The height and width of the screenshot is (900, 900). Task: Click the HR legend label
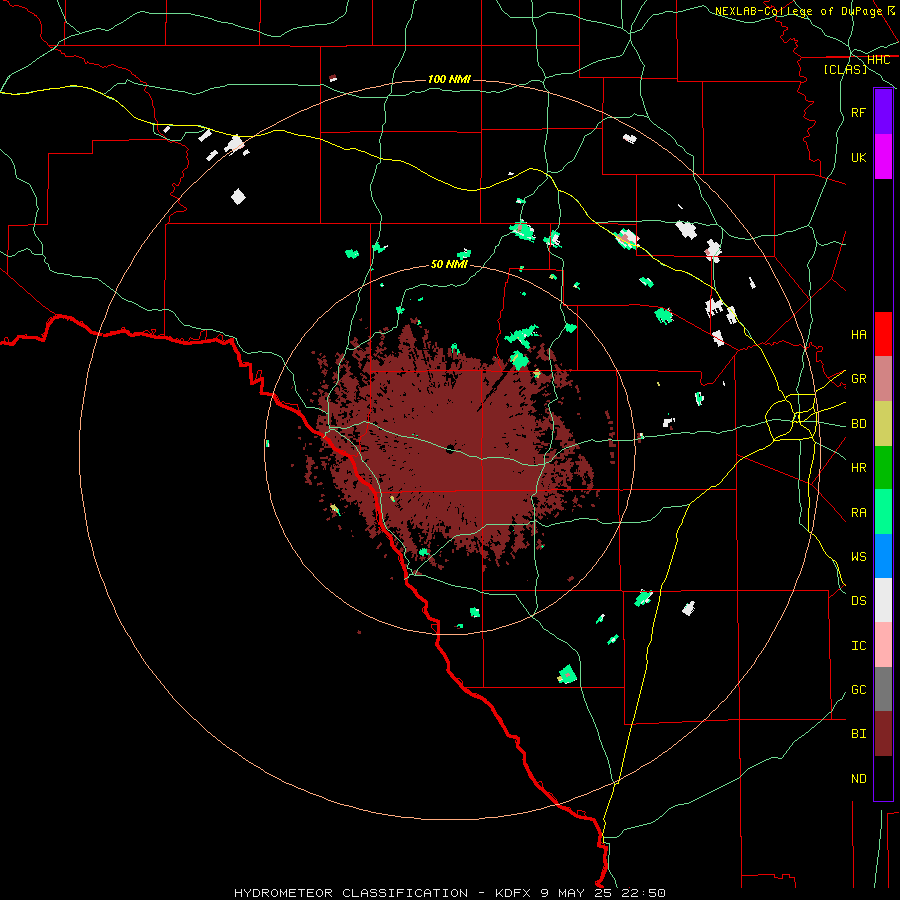pos(858,468)
